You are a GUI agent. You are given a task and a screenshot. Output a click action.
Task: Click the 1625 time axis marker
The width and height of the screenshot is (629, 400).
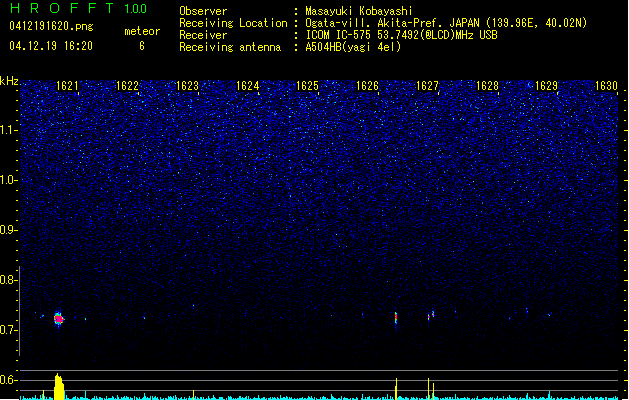[x=307, y=86]
